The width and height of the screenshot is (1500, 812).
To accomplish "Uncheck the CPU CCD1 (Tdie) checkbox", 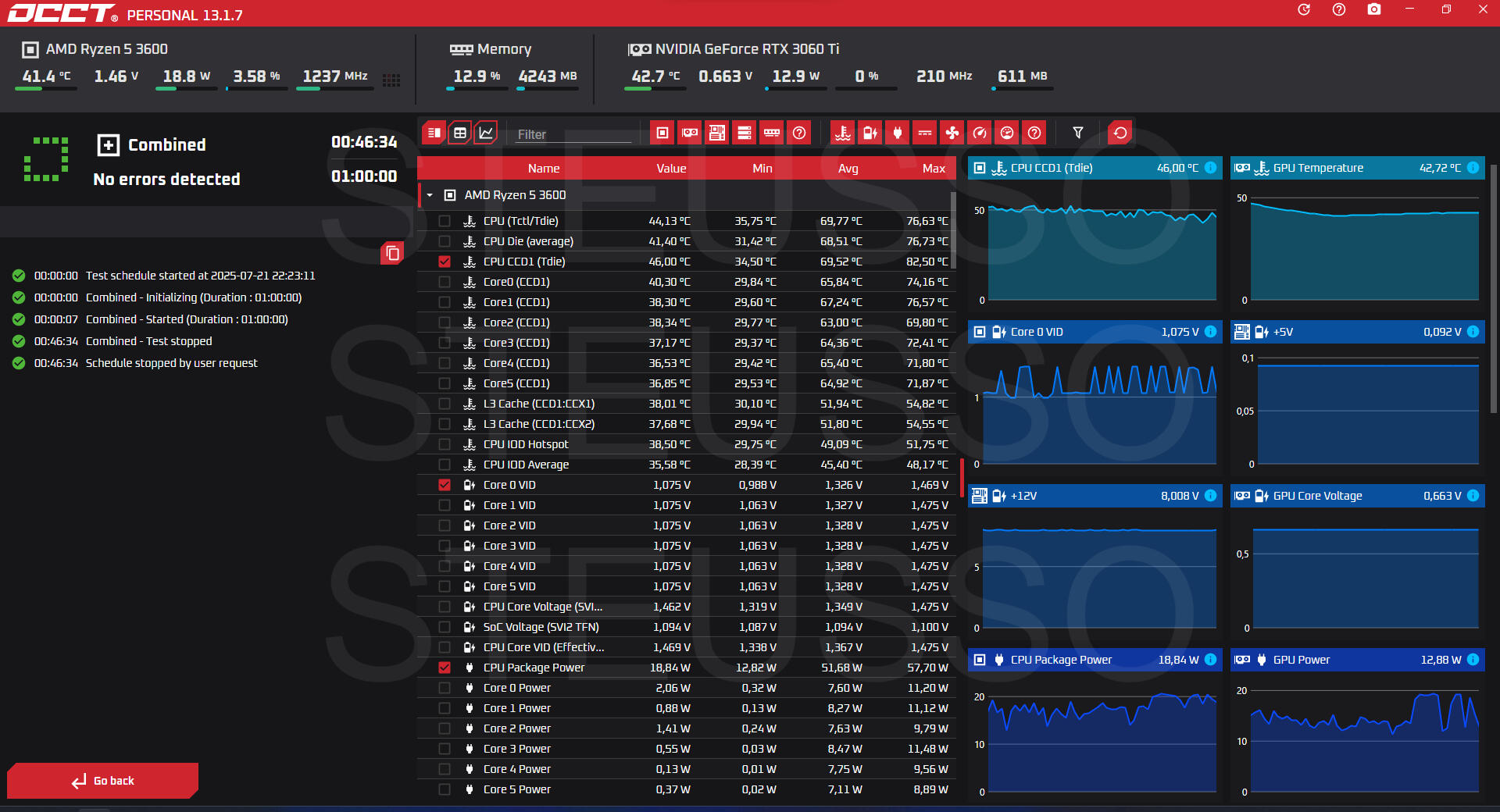I will click(445, 262).
